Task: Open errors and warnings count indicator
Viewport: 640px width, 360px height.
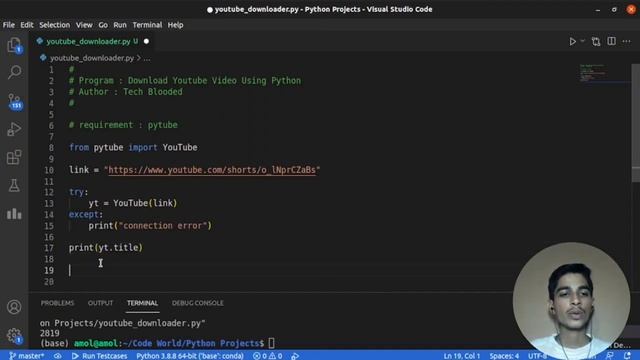Action: 267,356
